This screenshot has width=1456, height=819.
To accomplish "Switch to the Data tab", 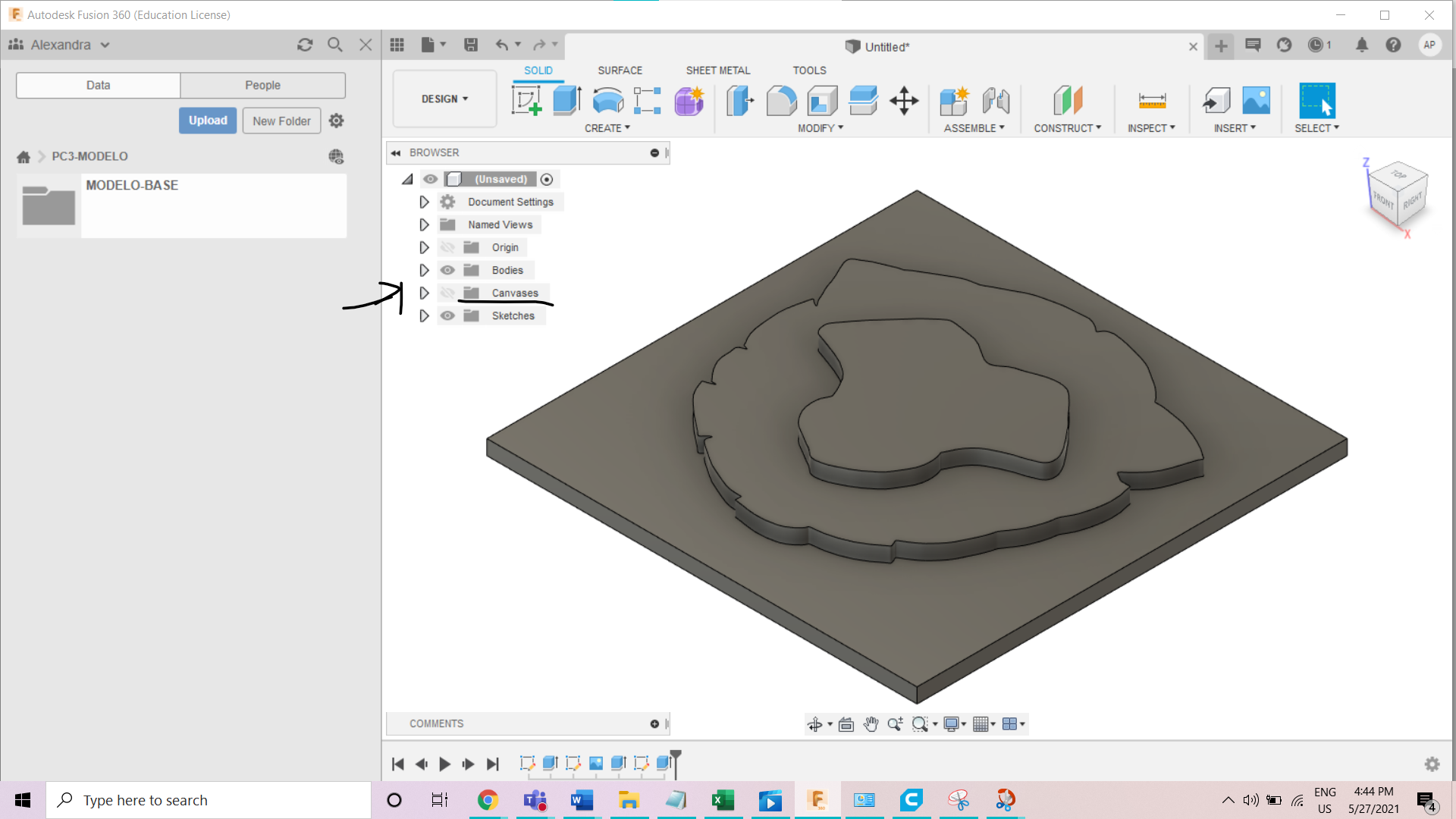I will [x=98, y=85].
